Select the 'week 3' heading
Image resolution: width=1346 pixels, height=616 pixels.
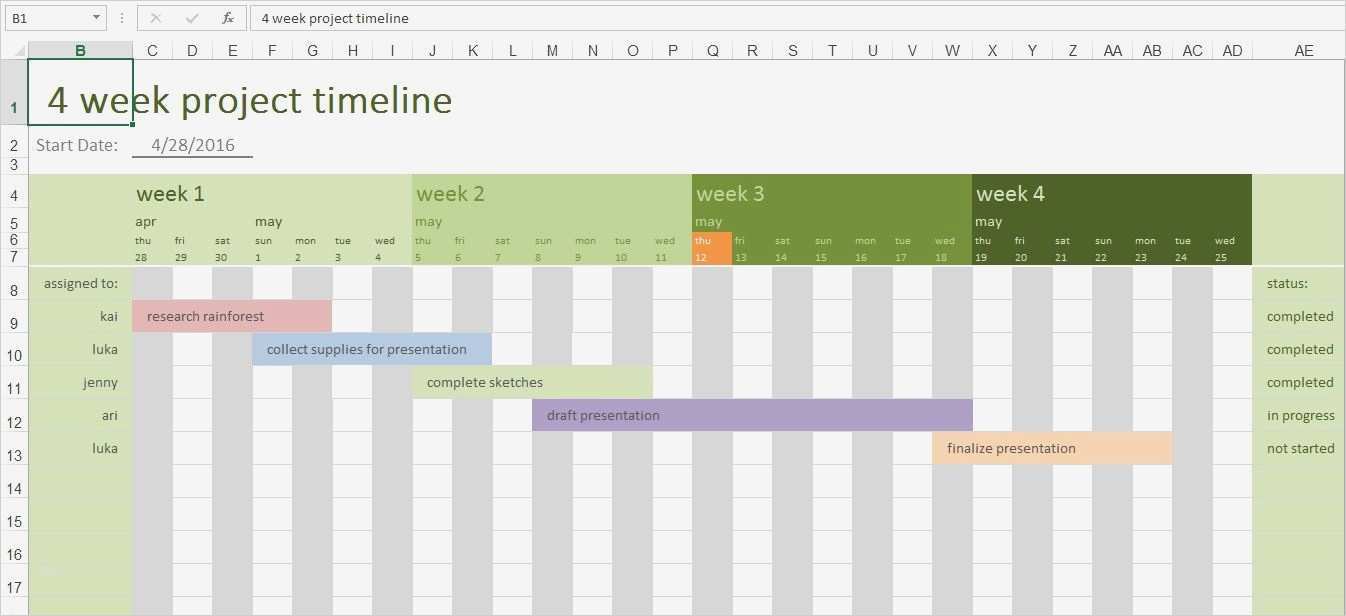[730, 194]
